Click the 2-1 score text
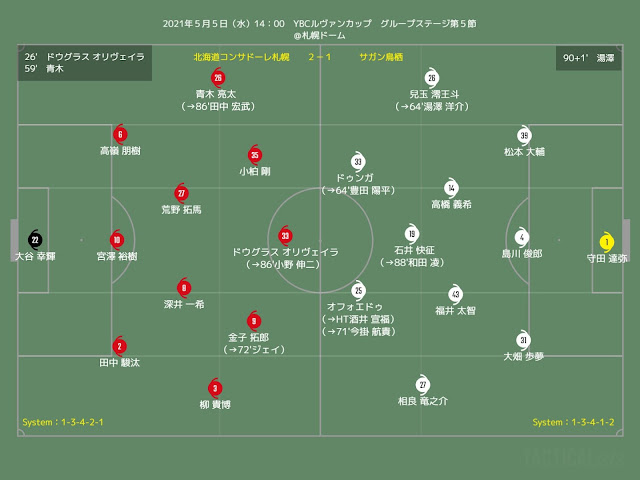The height and width of the screenshot is (480, 640). [320, 57]
